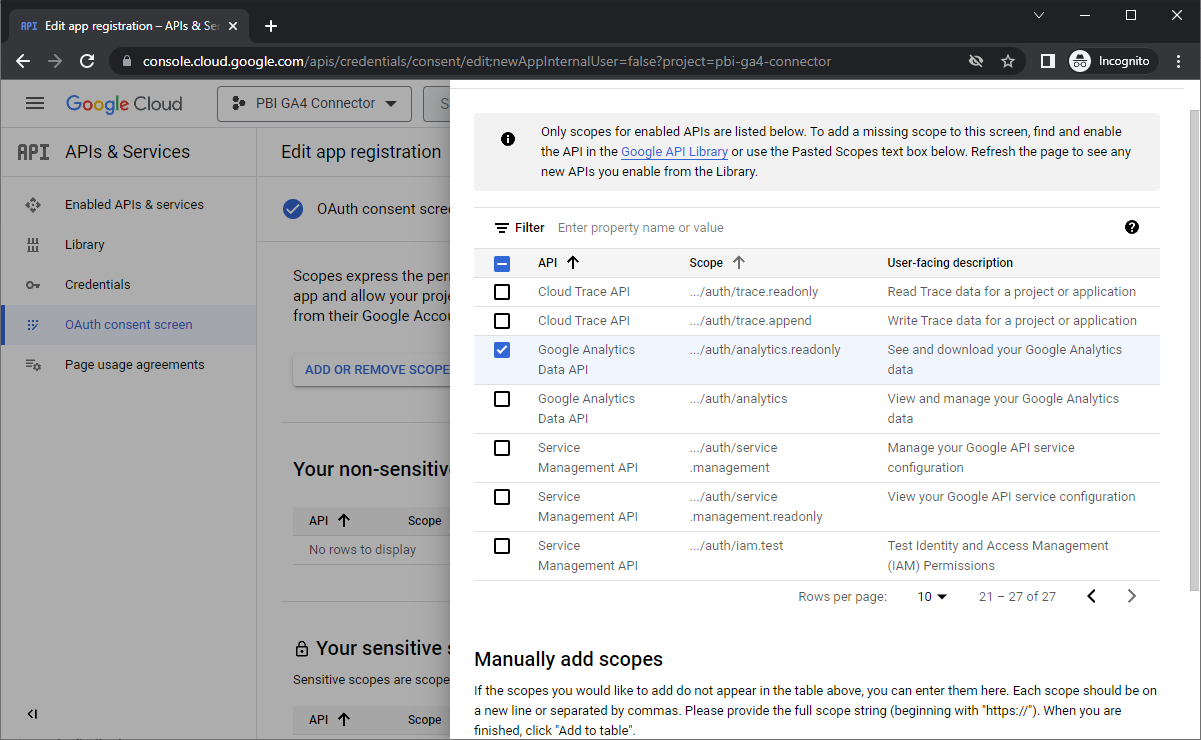Check the trace.readonly scope checkbox
The width and height of the screenshot is (1201, 740).
(502, 292)
